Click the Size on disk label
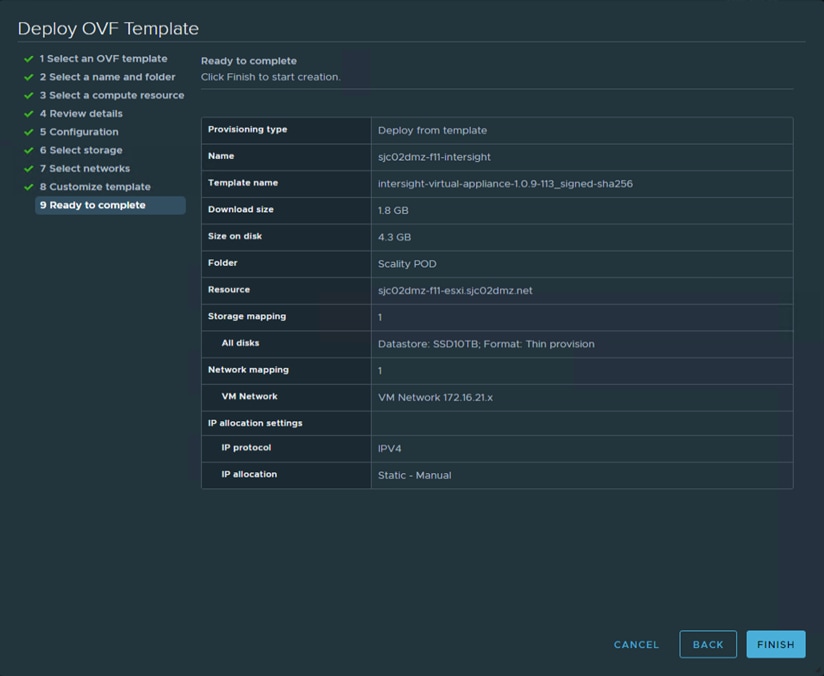This screenshot has height=676, width=824. (x=235, y=237)
